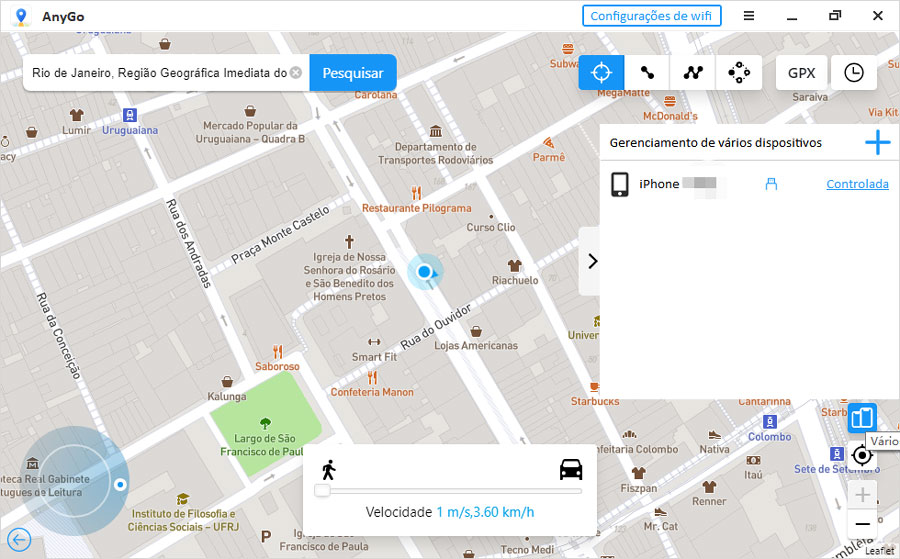
Task: Zoom out on the map
Action: click(x=862, y=523)
